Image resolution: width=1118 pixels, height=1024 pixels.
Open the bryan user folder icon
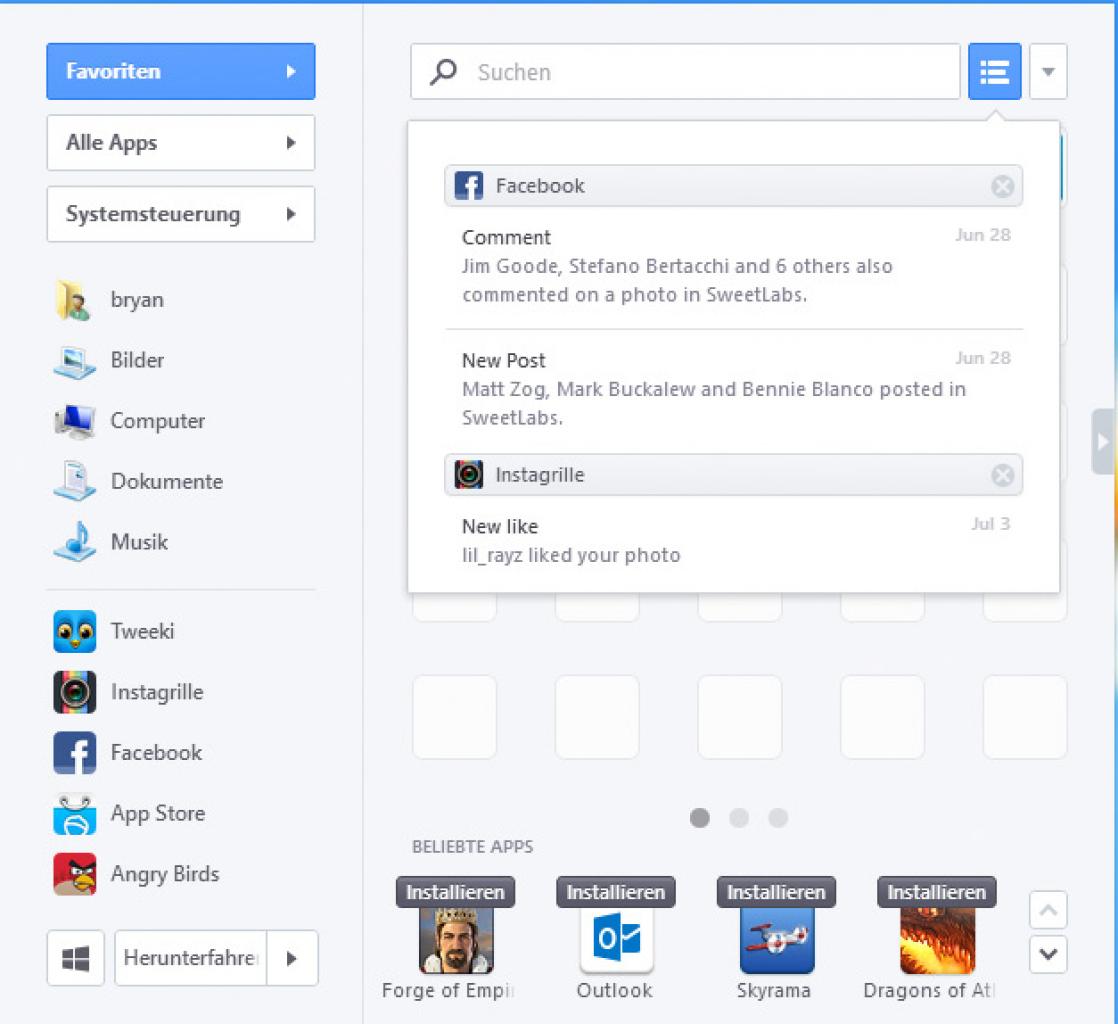coord(74,300)
